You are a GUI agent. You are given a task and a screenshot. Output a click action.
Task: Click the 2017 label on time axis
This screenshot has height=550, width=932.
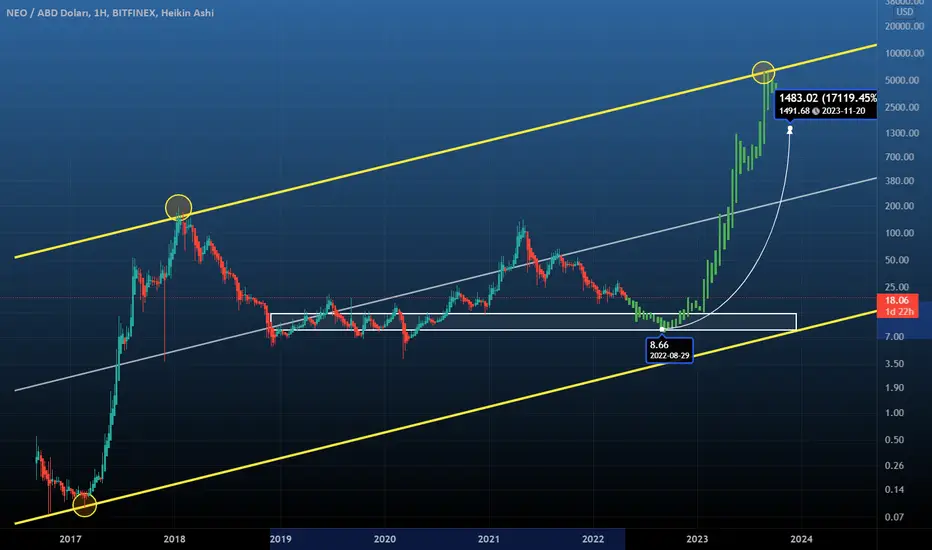click(x=70, y=539)
